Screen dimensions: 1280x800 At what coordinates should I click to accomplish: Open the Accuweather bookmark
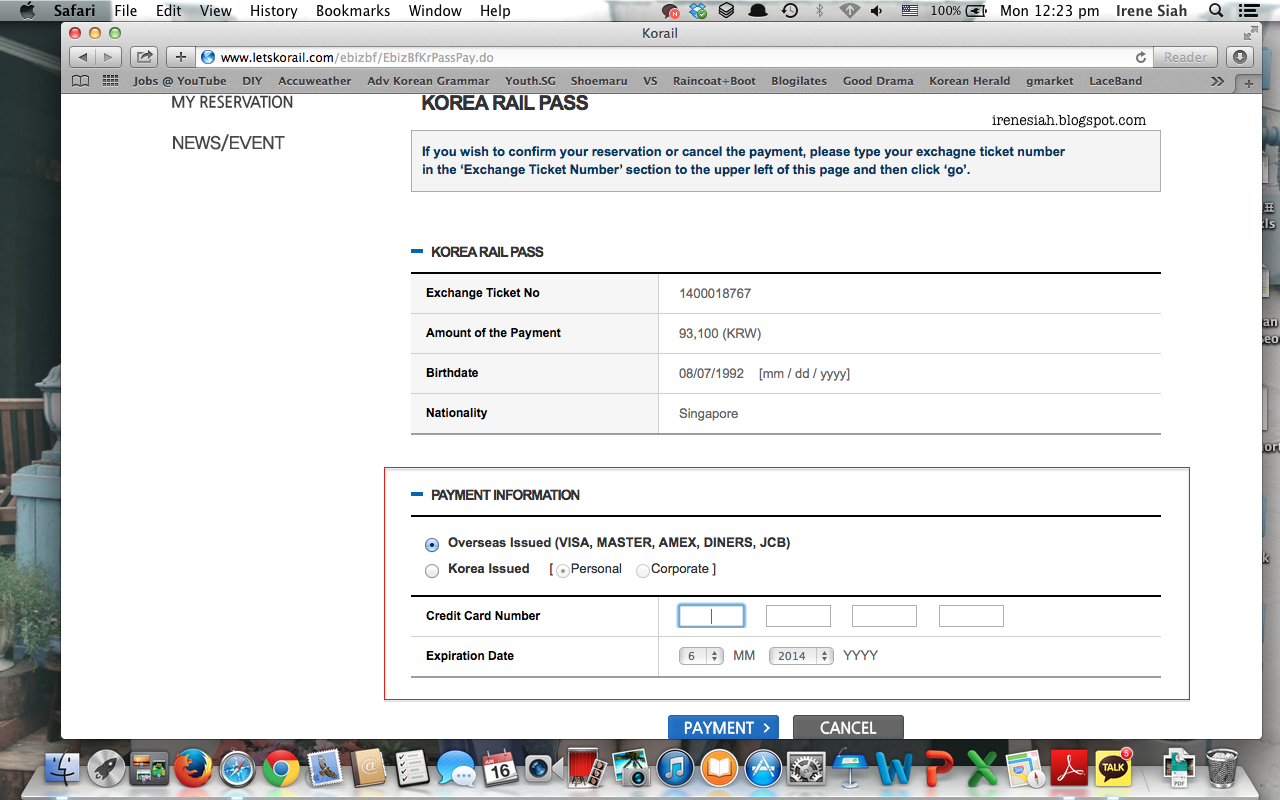point(315,81)
